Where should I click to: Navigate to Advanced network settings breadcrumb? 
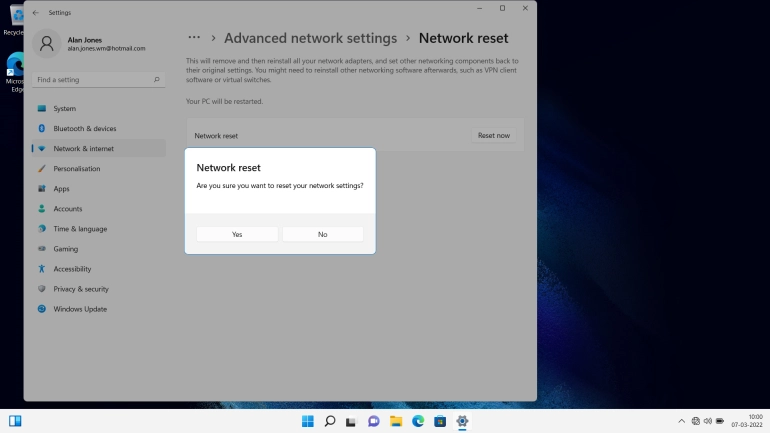coord(310,38)
